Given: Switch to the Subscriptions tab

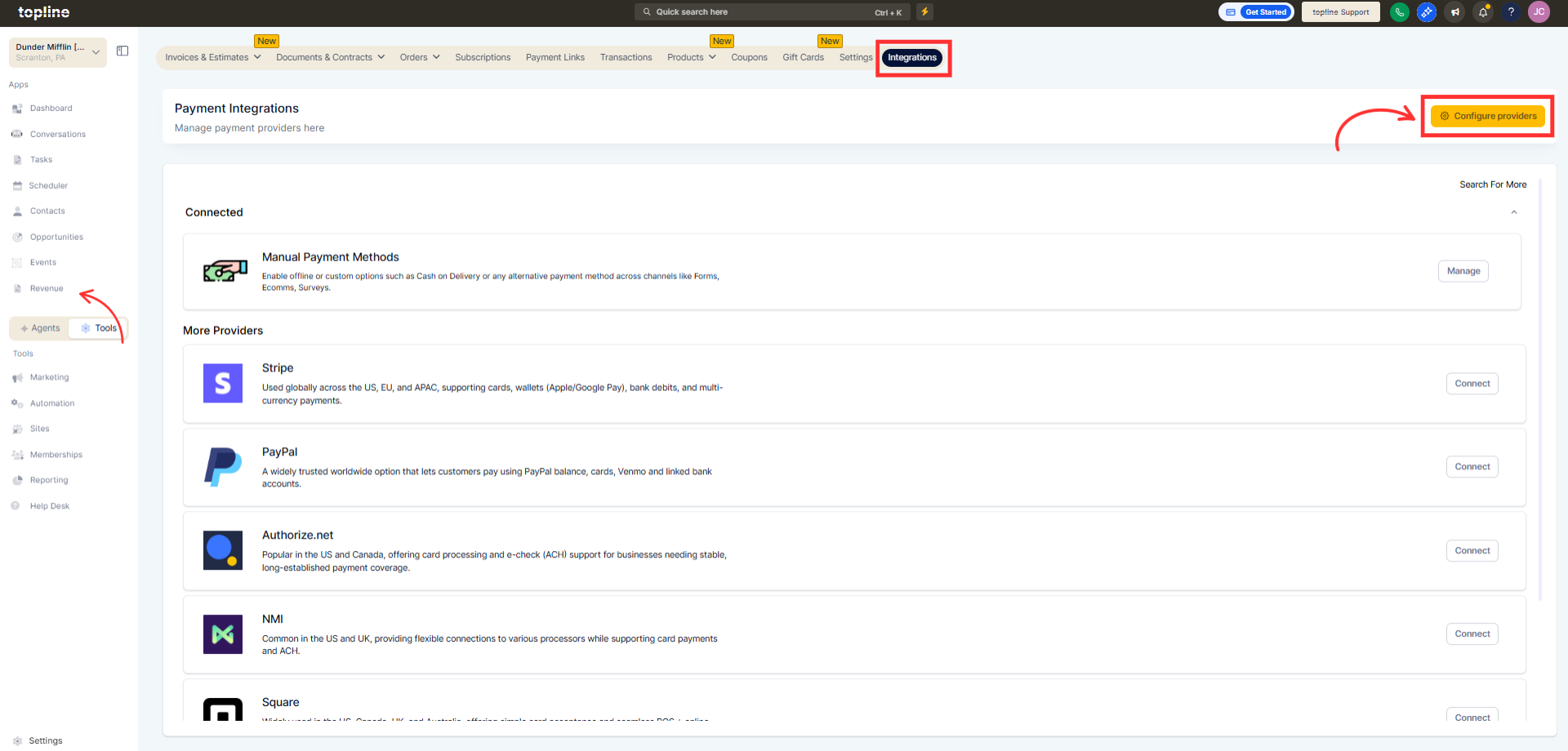Looking at the screenshot, I should click(483, 57).
